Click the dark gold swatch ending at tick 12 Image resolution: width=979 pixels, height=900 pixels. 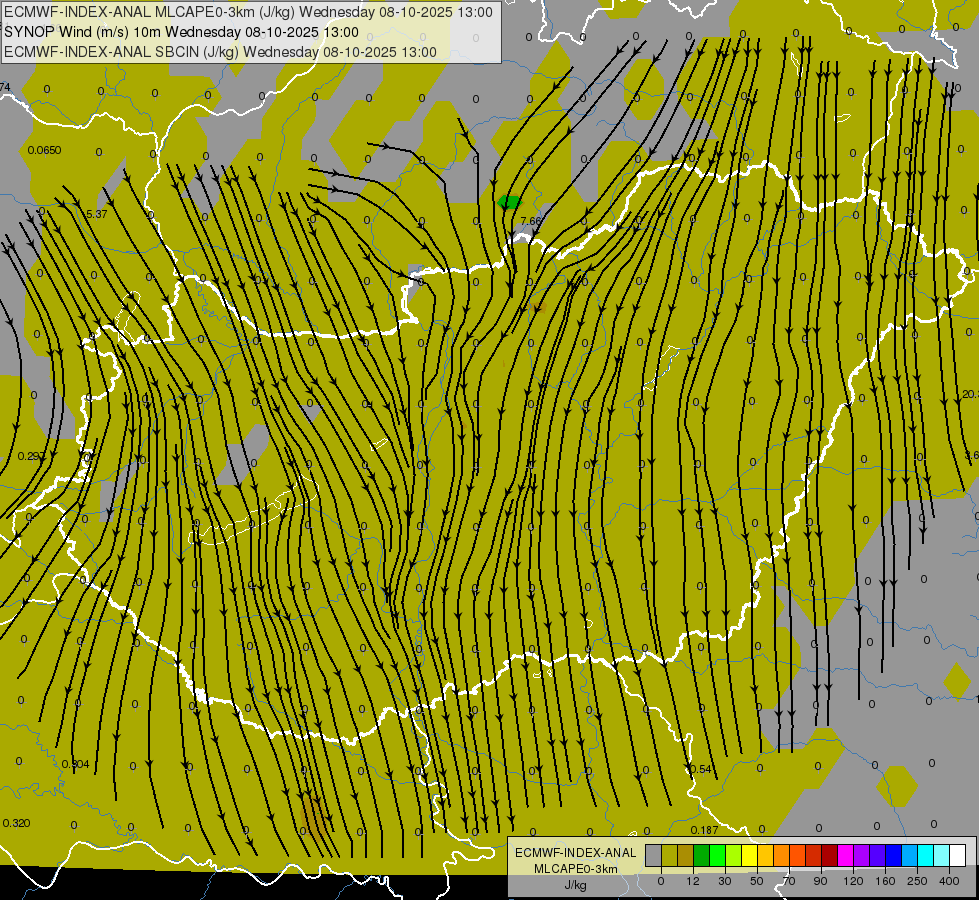(686, 855)
